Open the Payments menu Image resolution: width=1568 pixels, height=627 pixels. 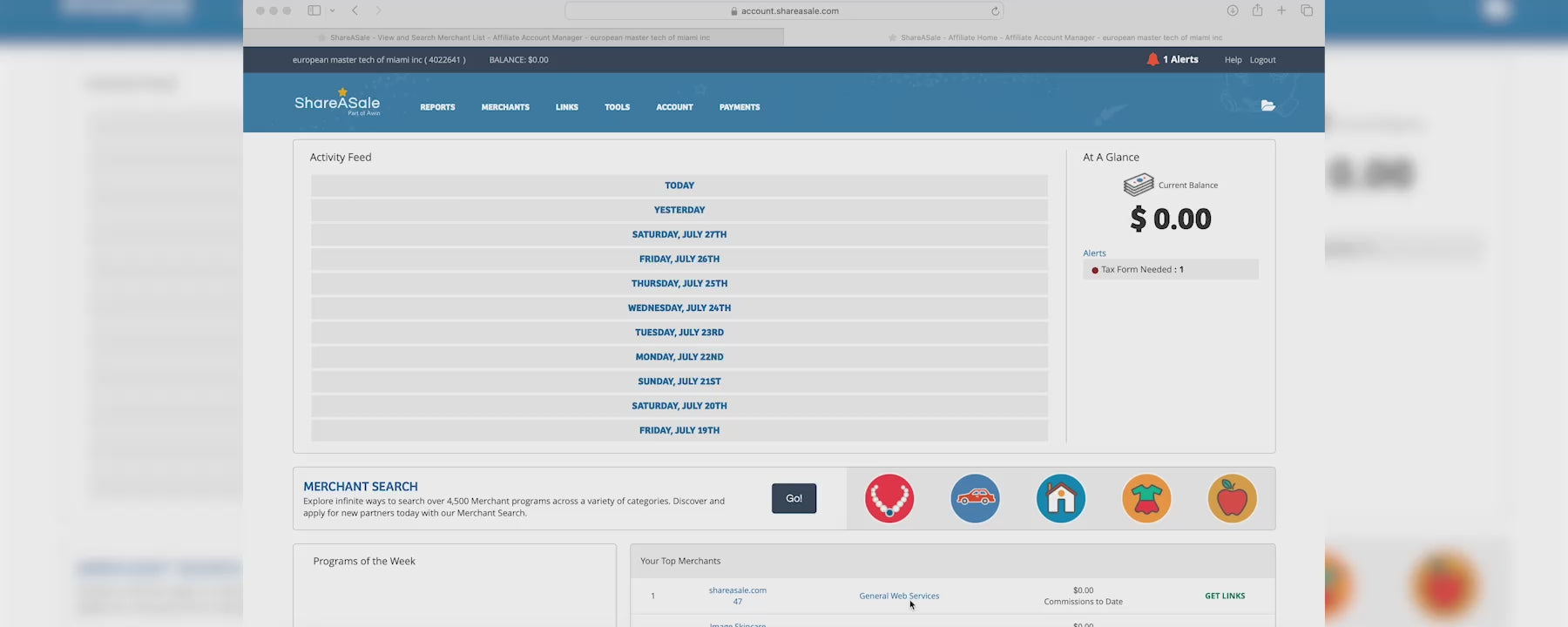click(x=740, y=107)
